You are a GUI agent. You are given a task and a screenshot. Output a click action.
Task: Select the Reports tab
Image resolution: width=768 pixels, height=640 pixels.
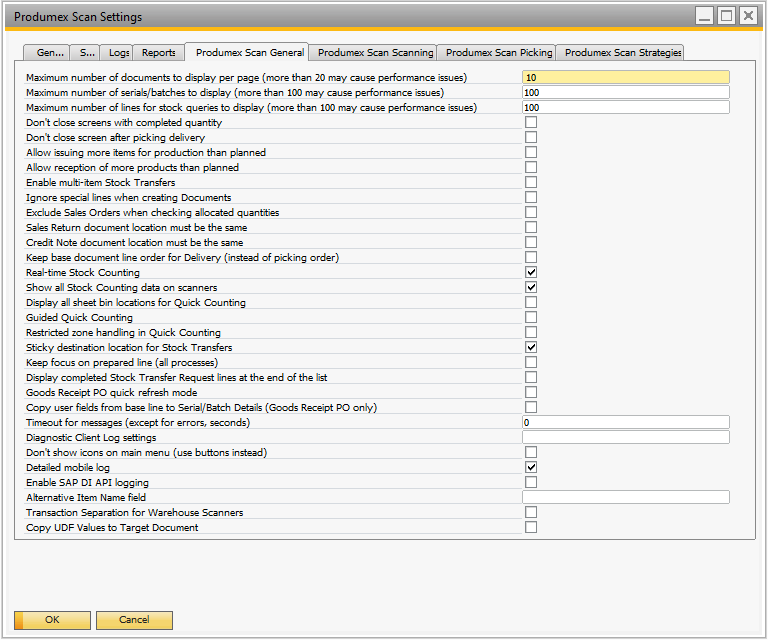click(x=158, y=52)
